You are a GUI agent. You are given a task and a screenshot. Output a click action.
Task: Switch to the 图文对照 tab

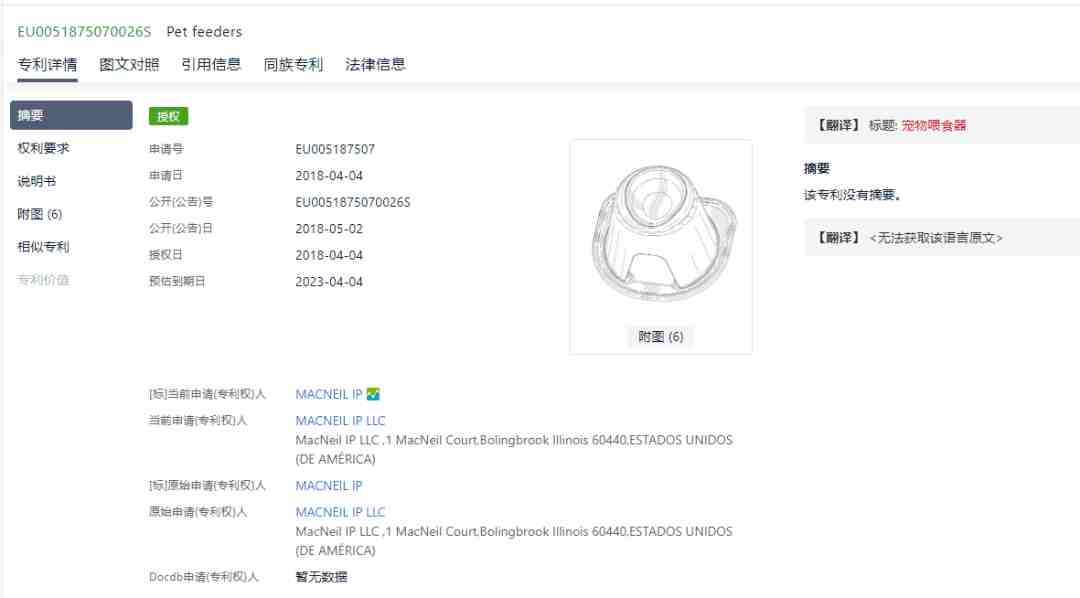129,65
